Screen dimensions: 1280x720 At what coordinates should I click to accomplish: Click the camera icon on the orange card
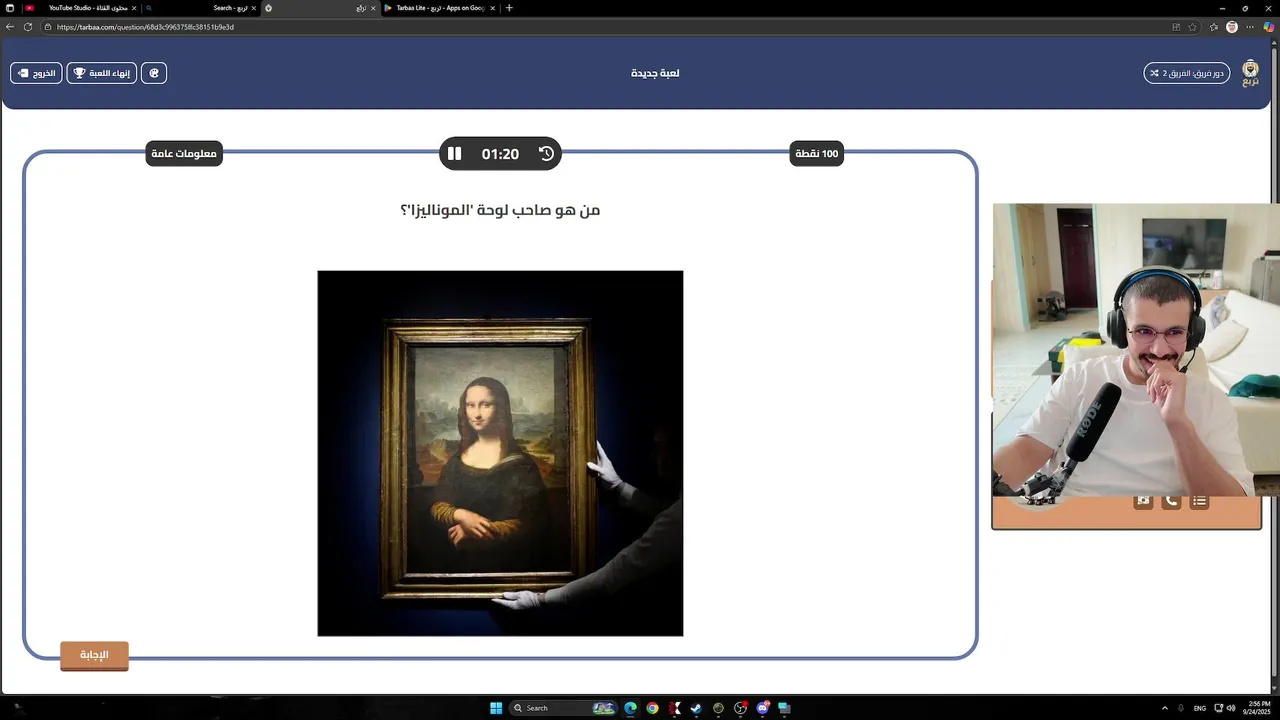1143,501
